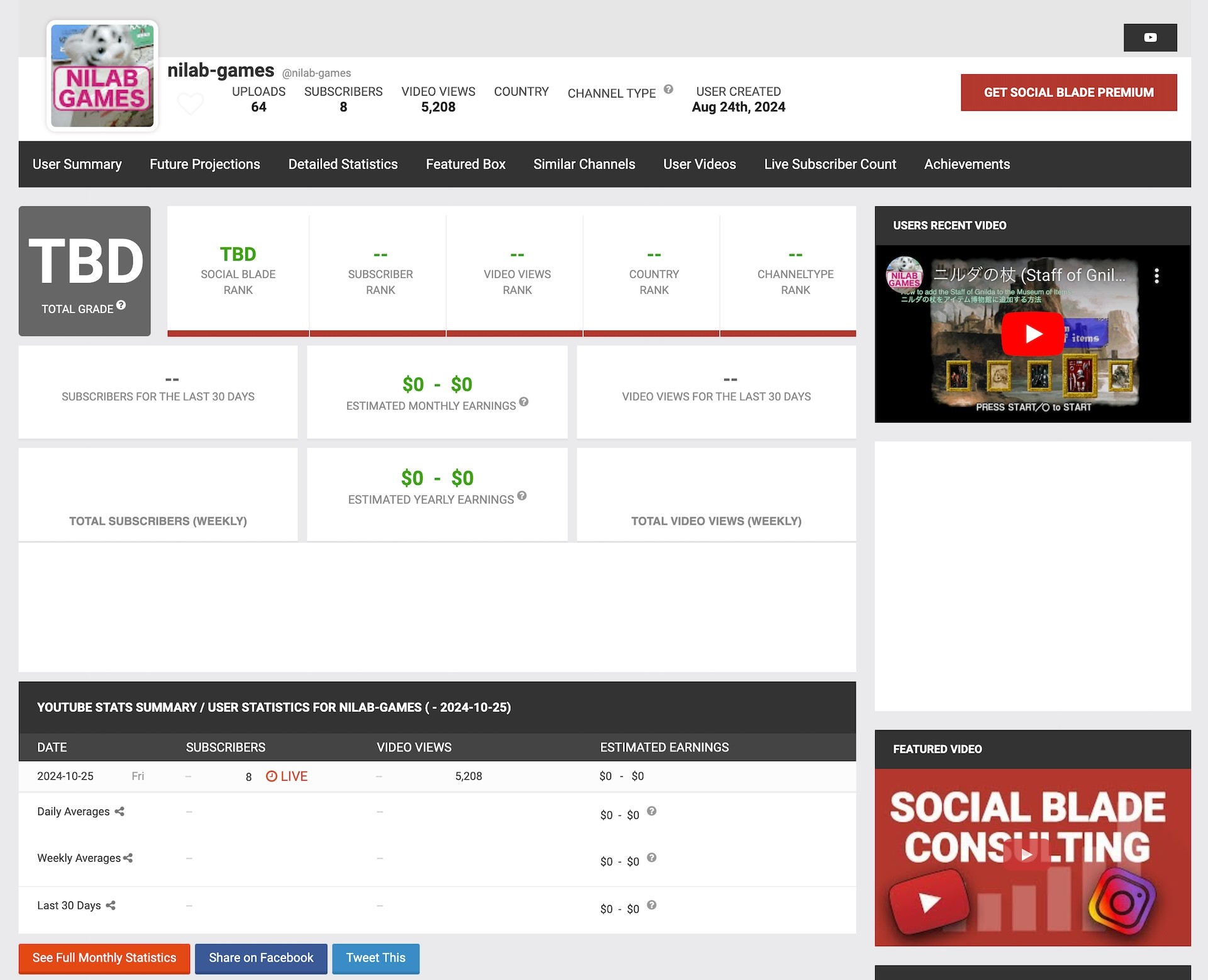Click the Tweet This button

[376, 958]
